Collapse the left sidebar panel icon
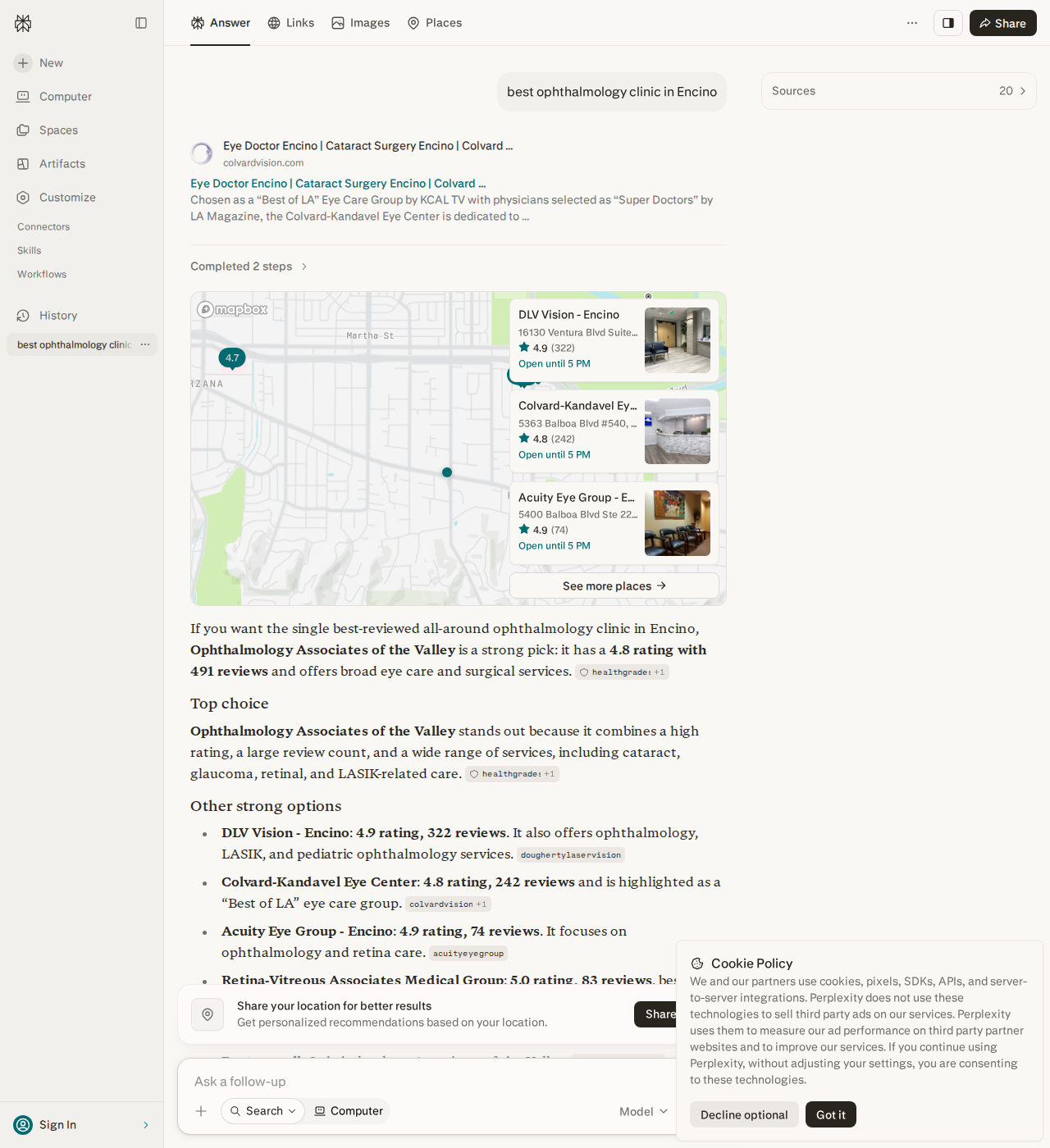 tap(141, 23)
